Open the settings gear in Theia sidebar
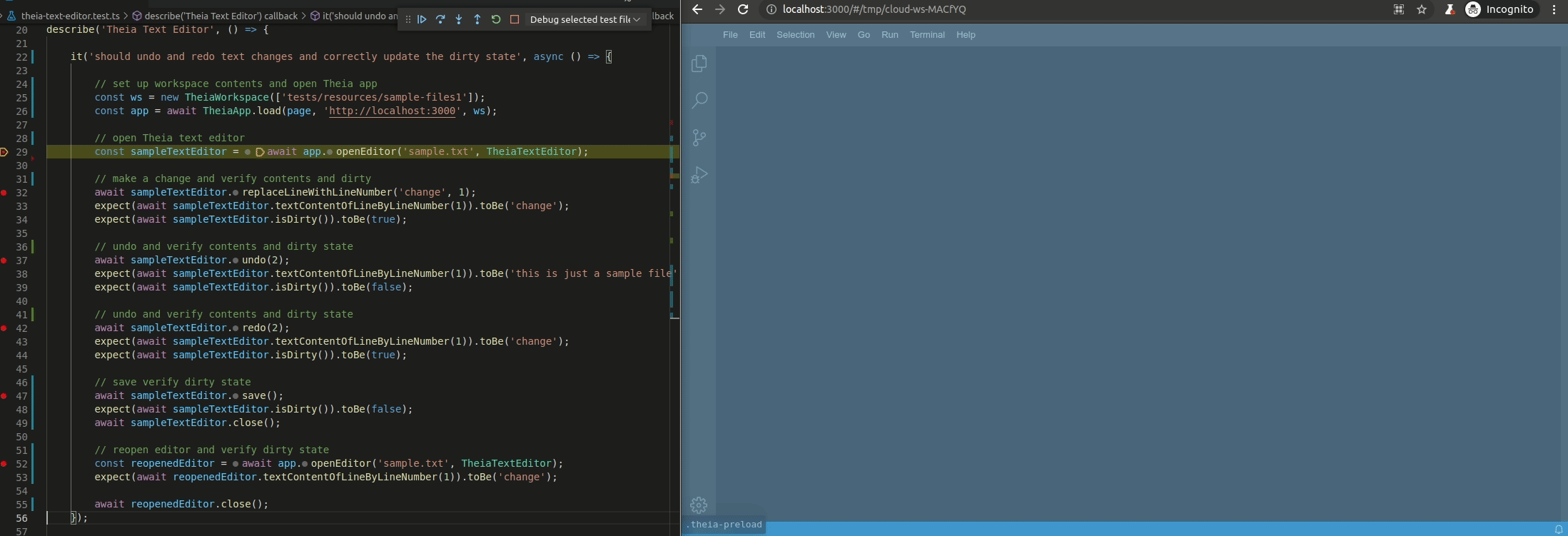1568x536 pixels. pos(699,505)
